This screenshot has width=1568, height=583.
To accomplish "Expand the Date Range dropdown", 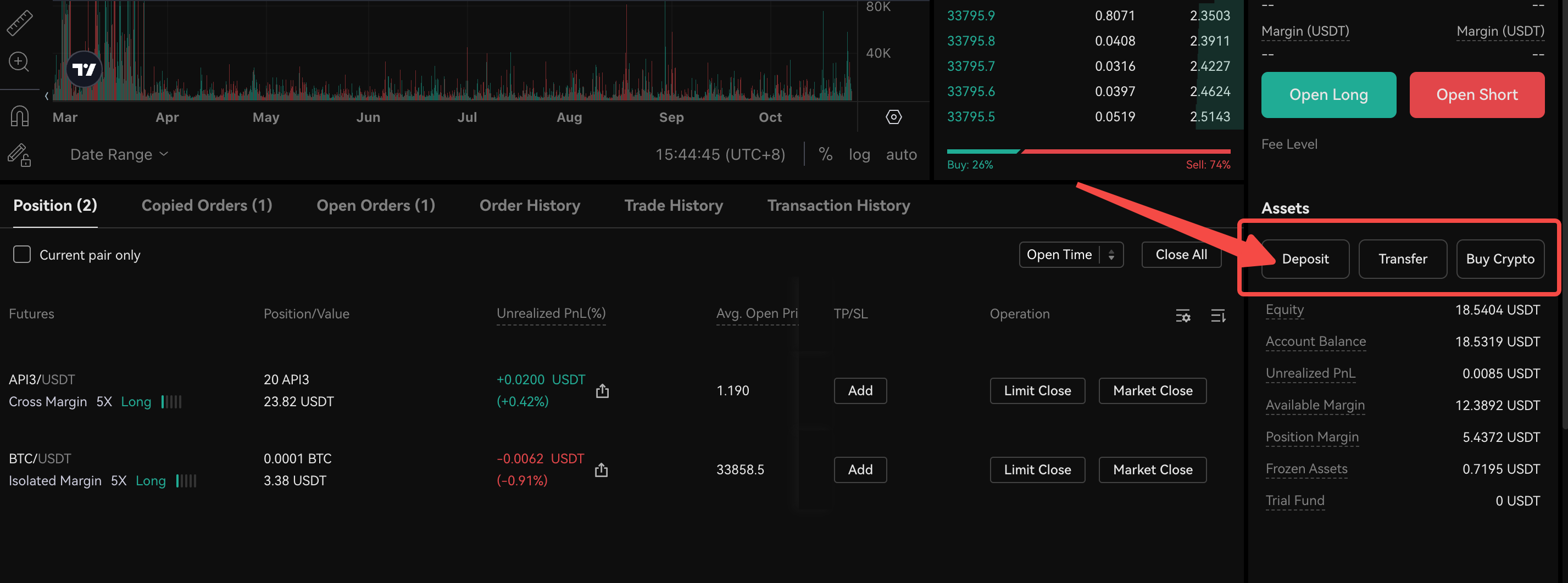I will pos(119,154).
